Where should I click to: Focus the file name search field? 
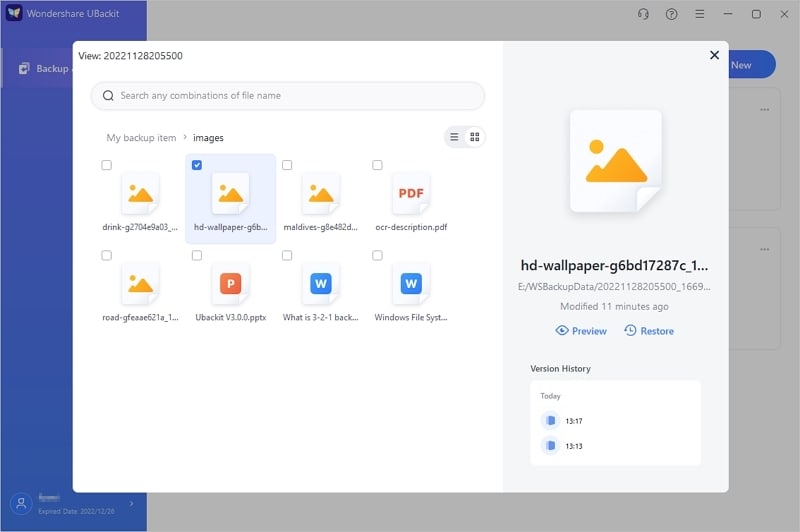287,95
